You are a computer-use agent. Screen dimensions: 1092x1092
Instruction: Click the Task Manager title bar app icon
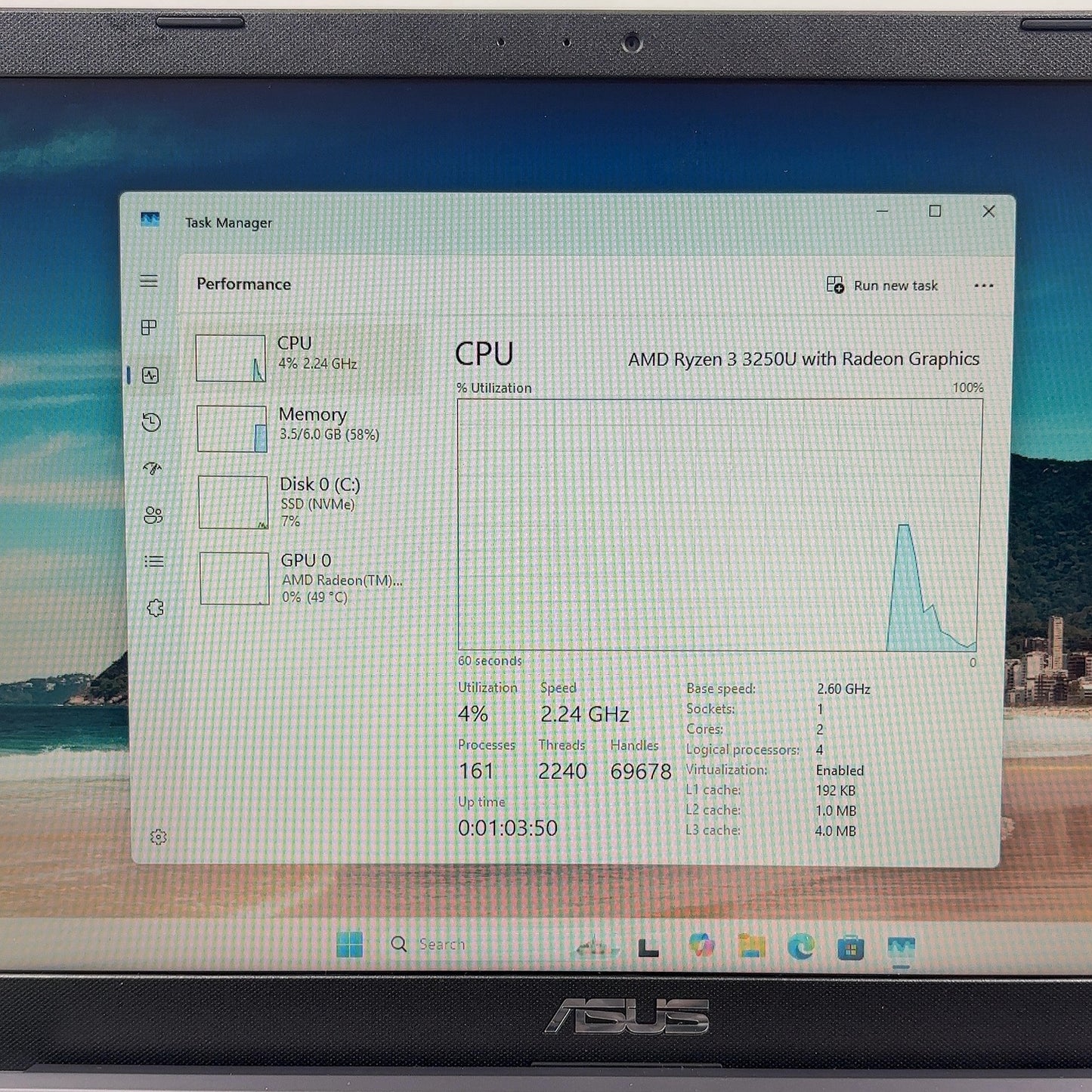150,220
